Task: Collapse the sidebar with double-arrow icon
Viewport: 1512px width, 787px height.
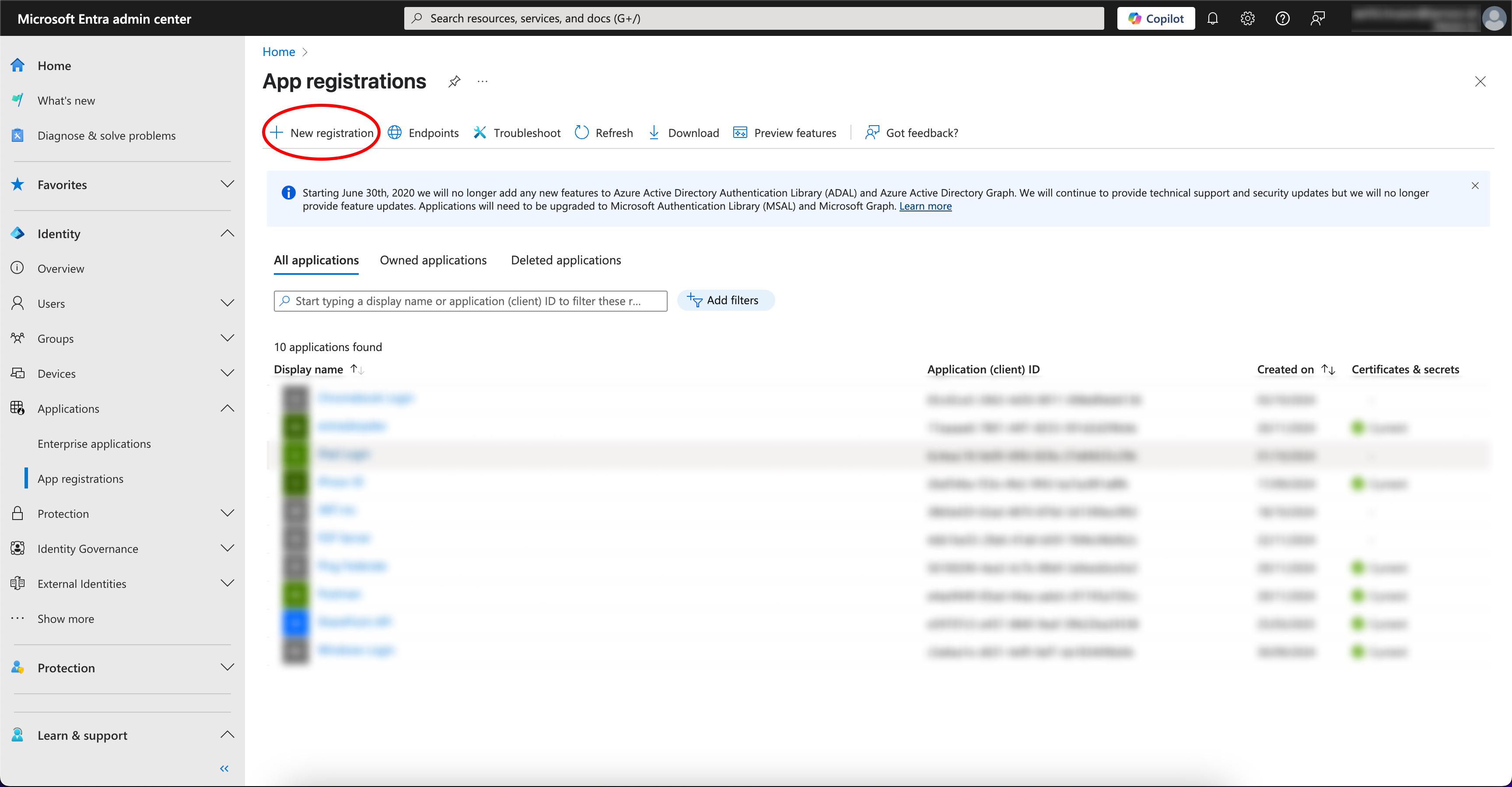Action: pyautogui.click(x=224, y=768)
